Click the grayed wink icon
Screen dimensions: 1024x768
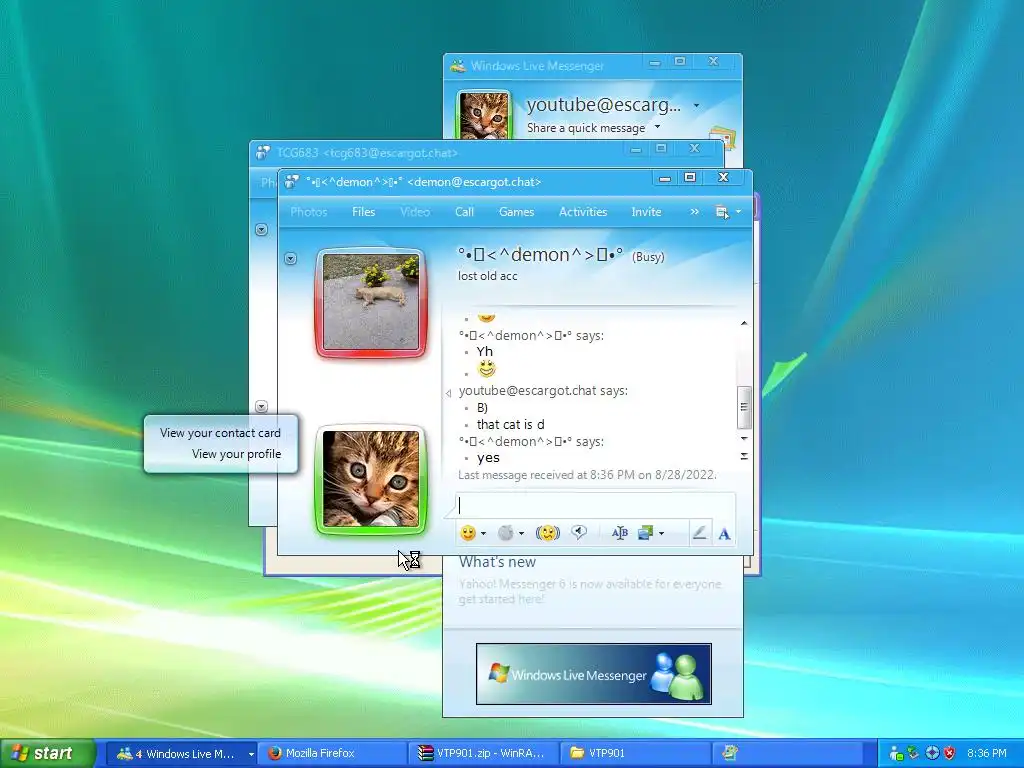505,534
